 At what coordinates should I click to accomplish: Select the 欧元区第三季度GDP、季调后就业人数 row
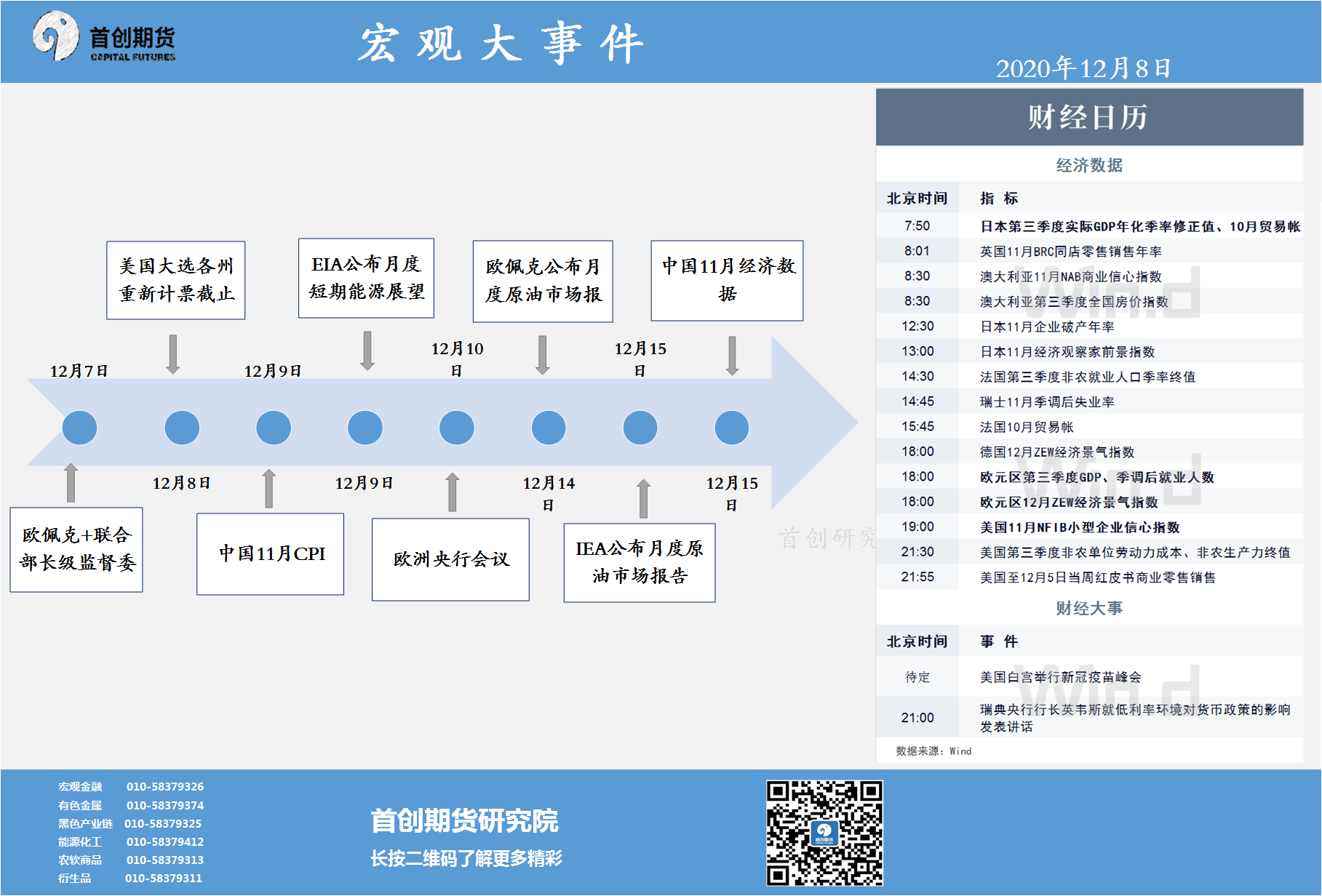[x=1089, y=477]
